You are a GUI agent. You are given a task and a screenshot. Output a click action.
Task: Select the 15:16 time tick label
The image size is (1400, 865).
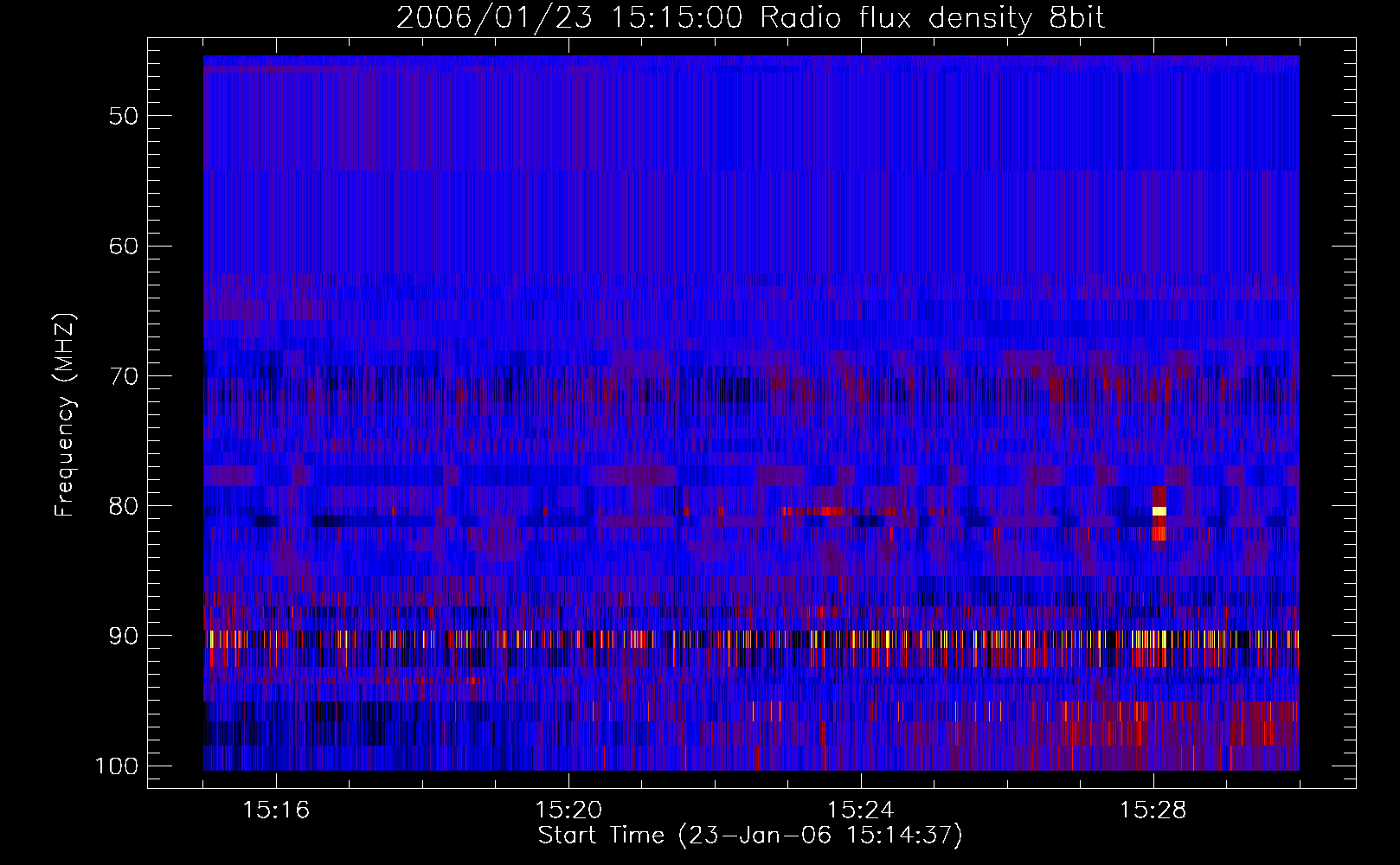pos(276,811)
